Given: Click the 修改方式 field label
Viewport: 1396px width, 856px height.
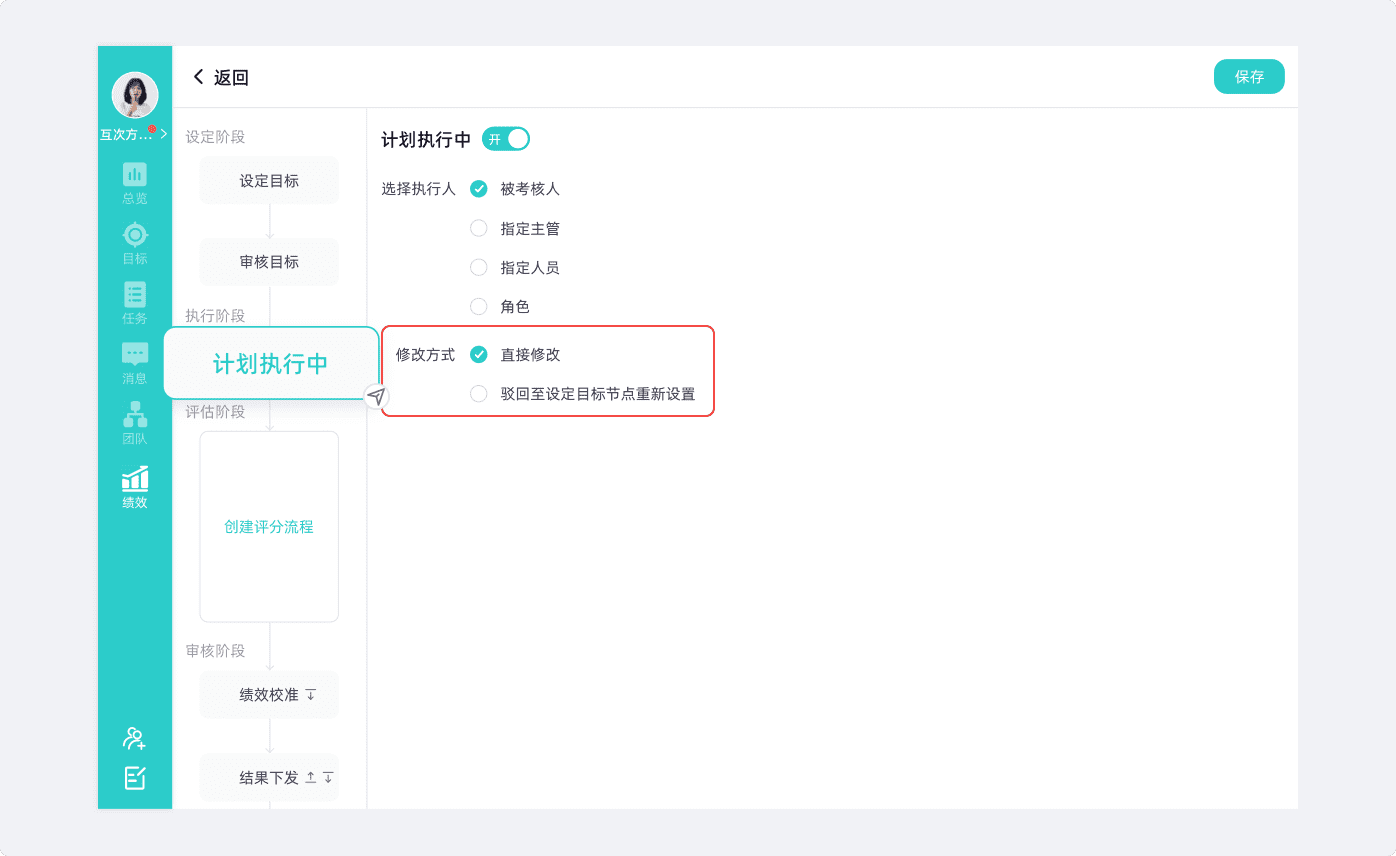Looking at the screenshot, I should tap(425, 354).
